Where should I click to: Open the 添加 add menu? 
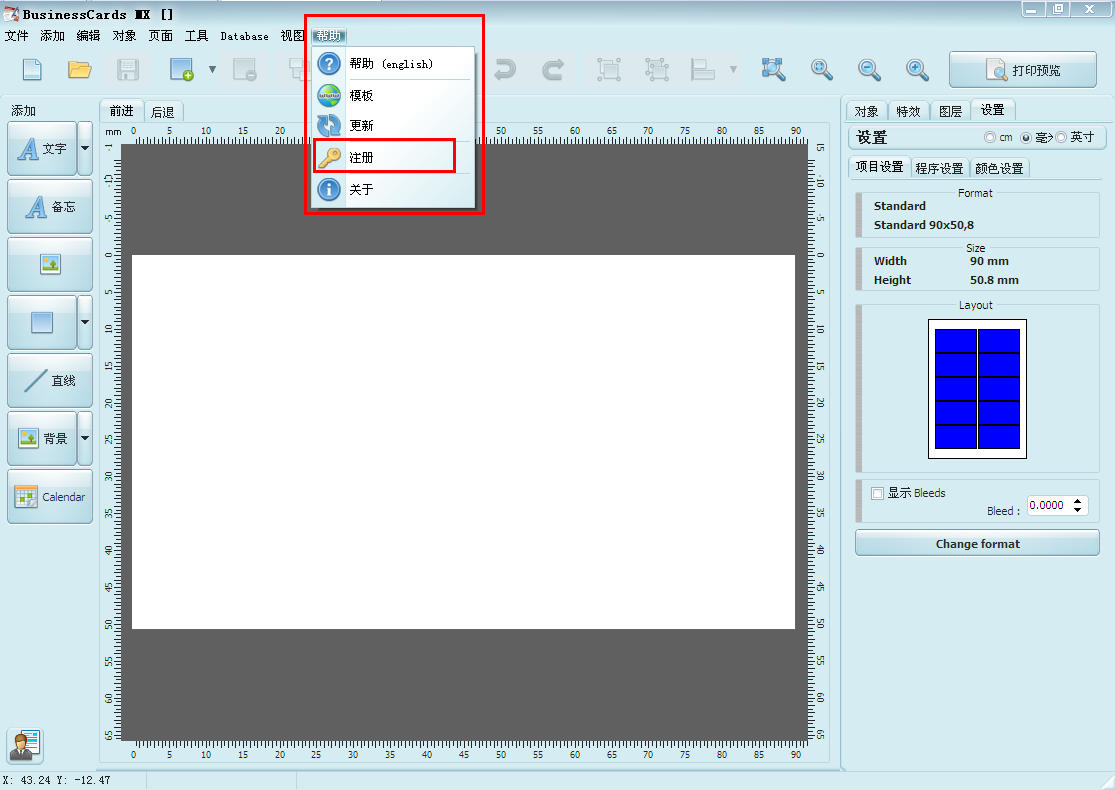53,36
